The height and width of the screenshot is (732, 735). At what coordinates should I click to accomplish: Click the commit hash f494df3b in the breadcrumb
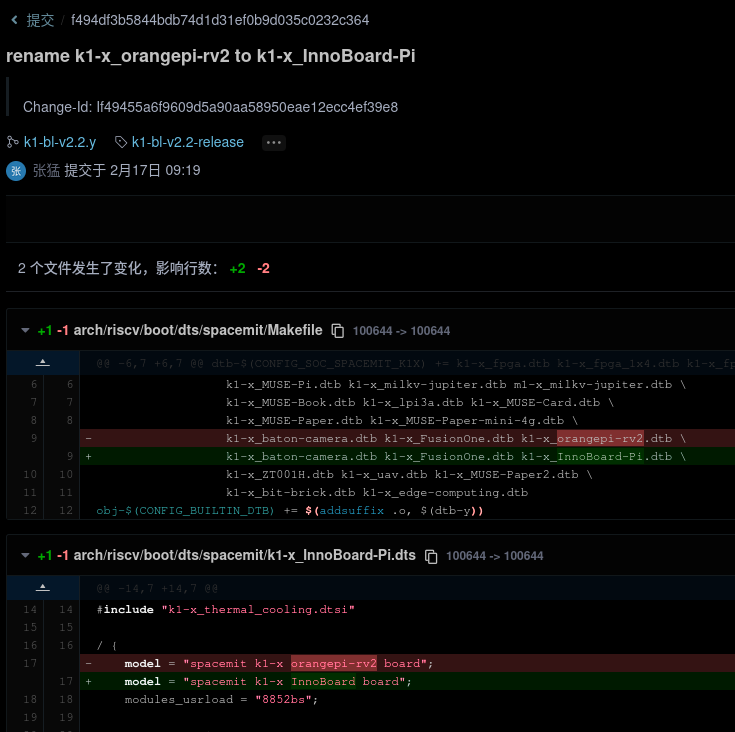pos(219,20)
